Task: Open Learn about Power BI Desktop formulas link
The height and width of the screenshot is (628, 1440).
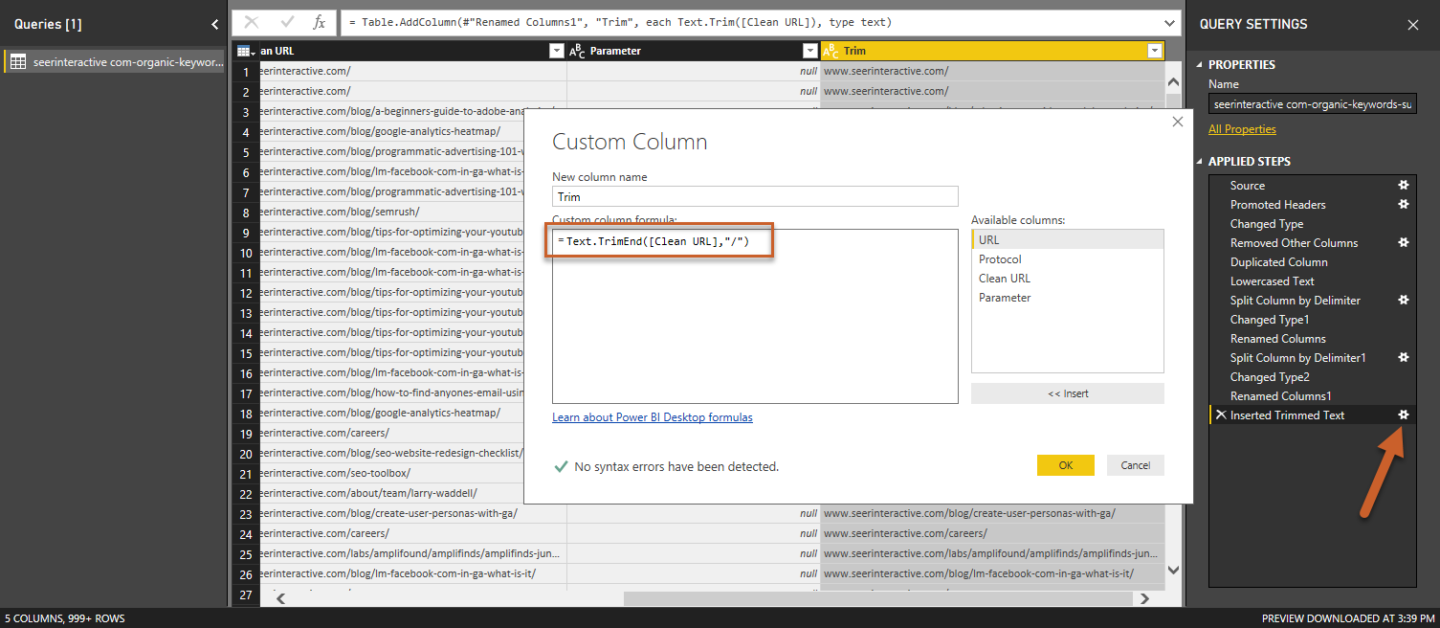Action: [x=652, y=417]
